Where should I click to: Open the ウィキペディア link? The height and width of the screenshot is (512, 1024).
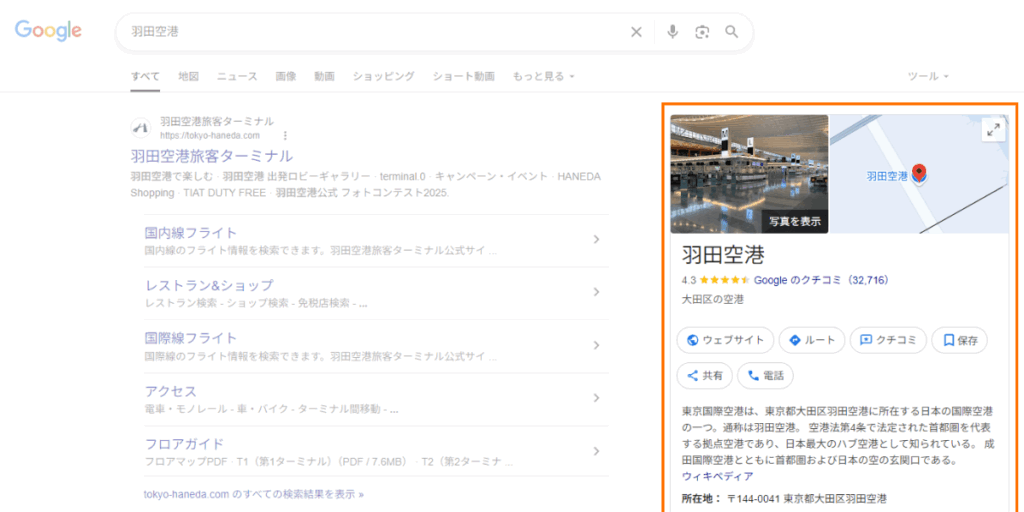717,476
